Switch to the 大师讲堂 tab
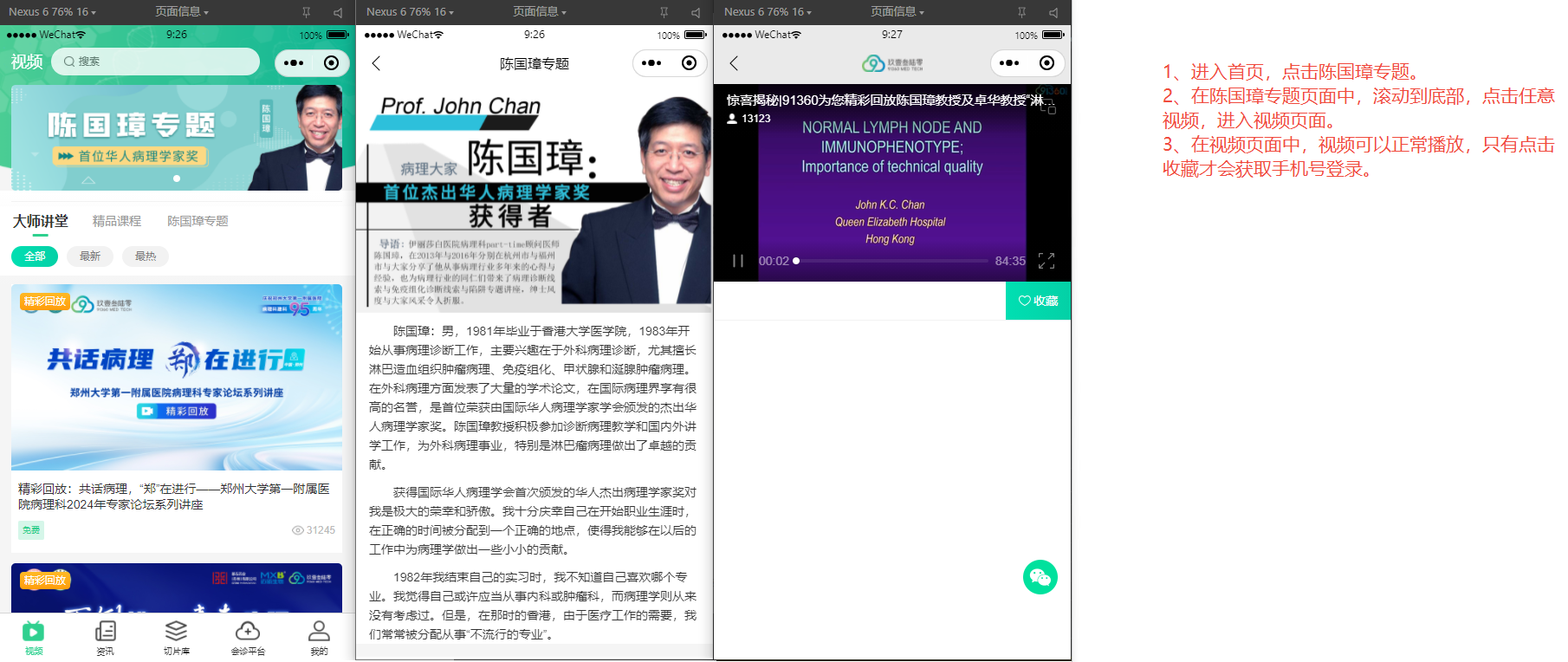 click(40, 221)
